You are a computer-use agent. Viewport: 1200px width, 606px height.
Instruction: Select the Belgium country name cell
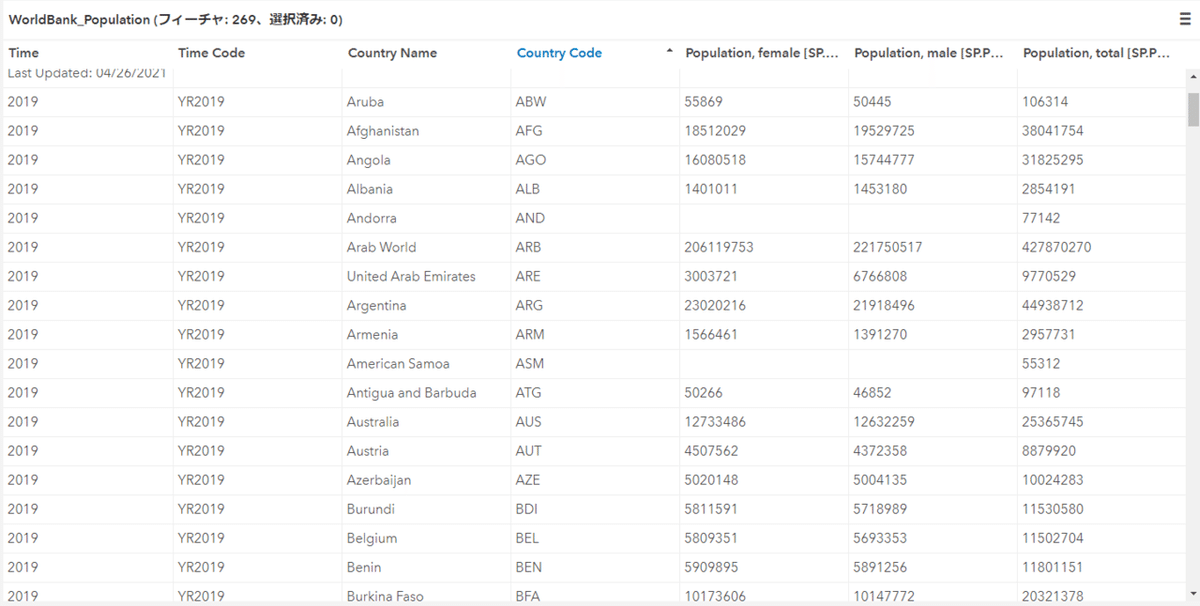372,538
